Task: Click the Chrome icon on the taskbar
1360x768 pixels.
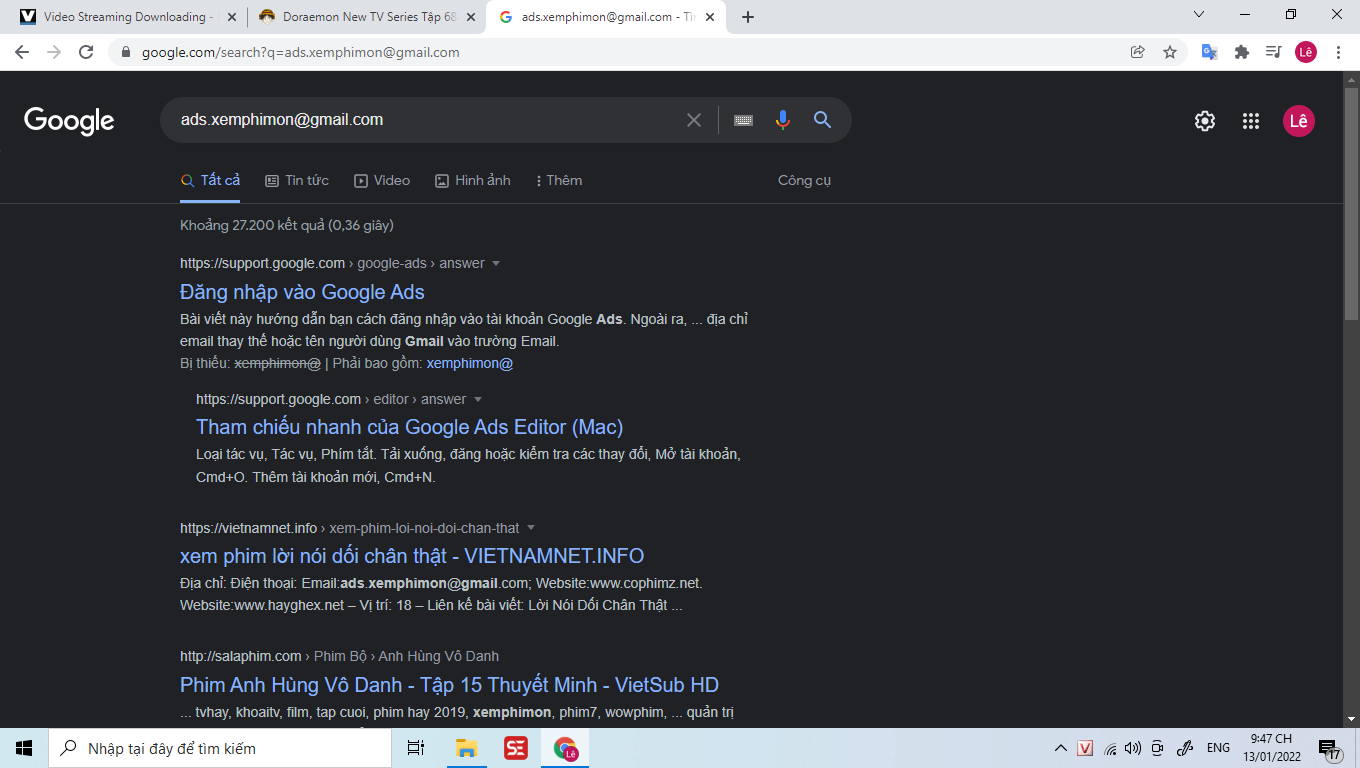Action: tap(566, 748)
